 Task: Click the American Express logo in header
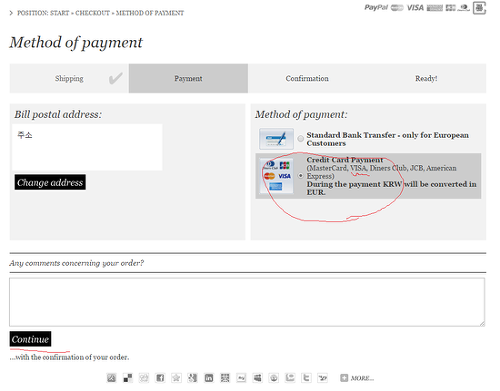point(435,8)
